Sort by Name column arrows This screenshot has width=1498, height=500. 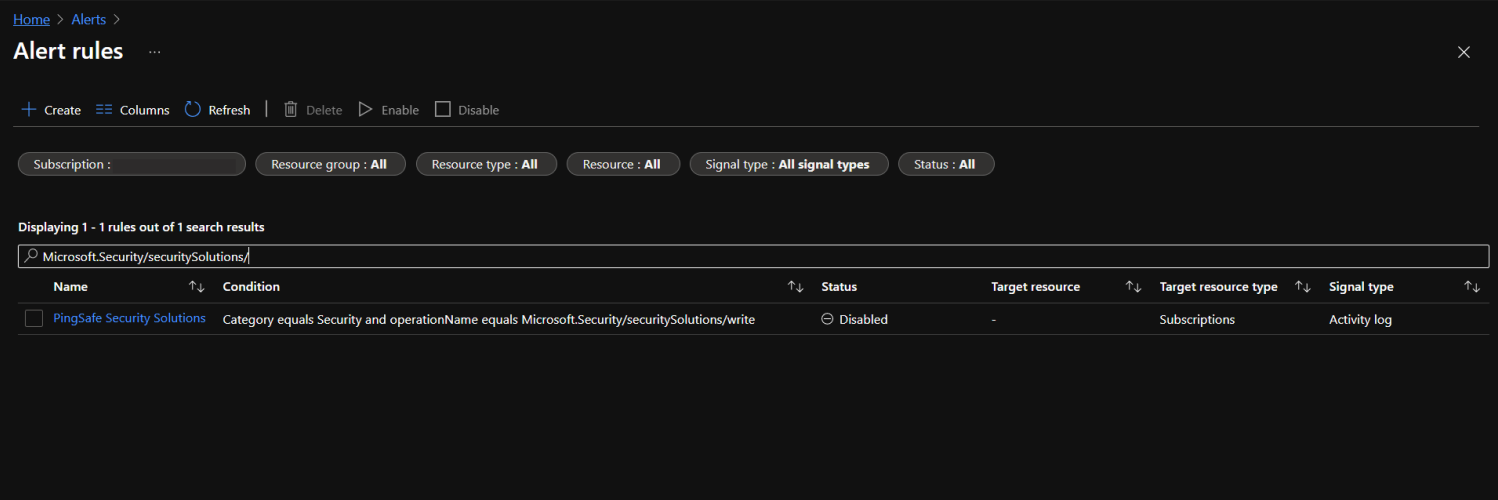(197, 287)
